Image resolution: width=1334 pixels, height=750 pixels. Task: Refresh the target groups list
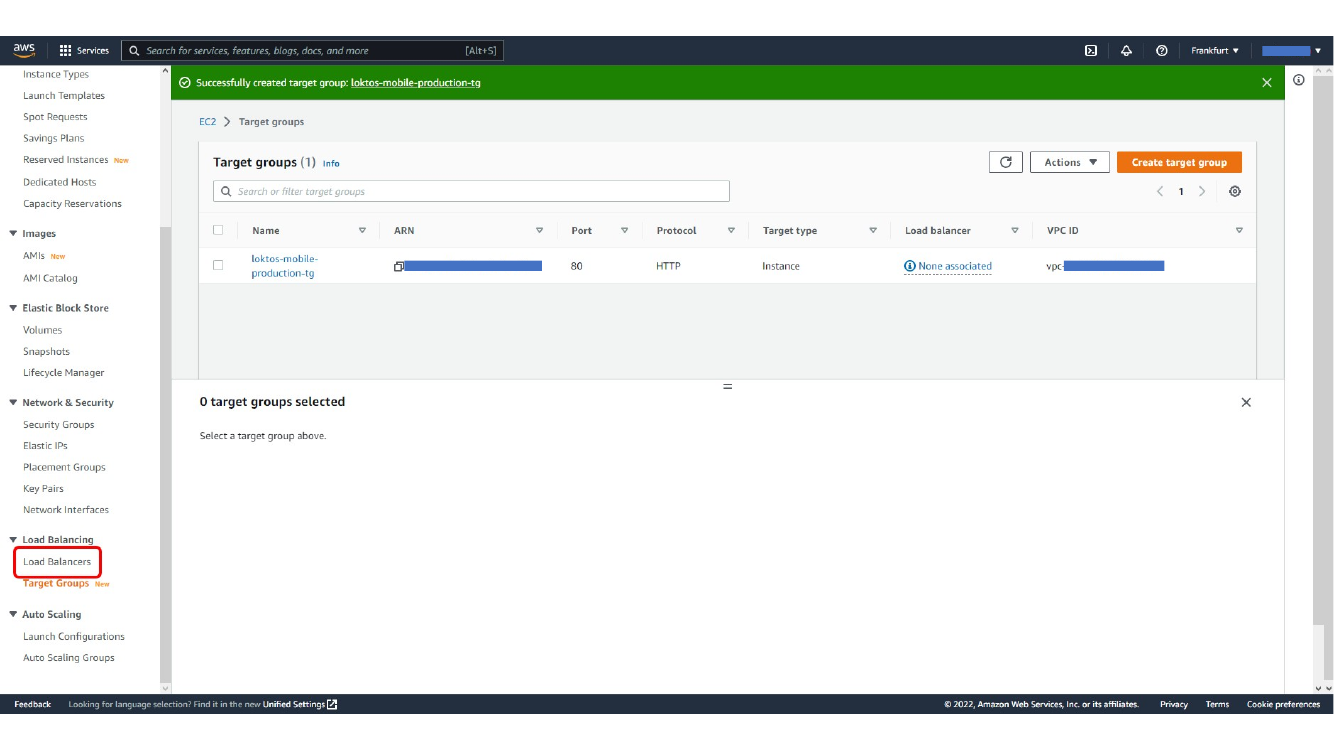[x=1005, y=162]
